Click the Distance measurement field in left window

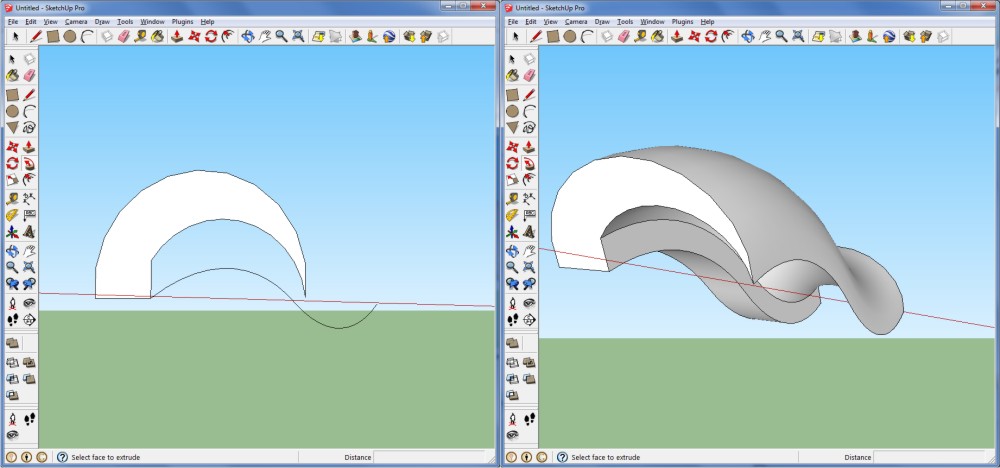(x=430, y=457)
